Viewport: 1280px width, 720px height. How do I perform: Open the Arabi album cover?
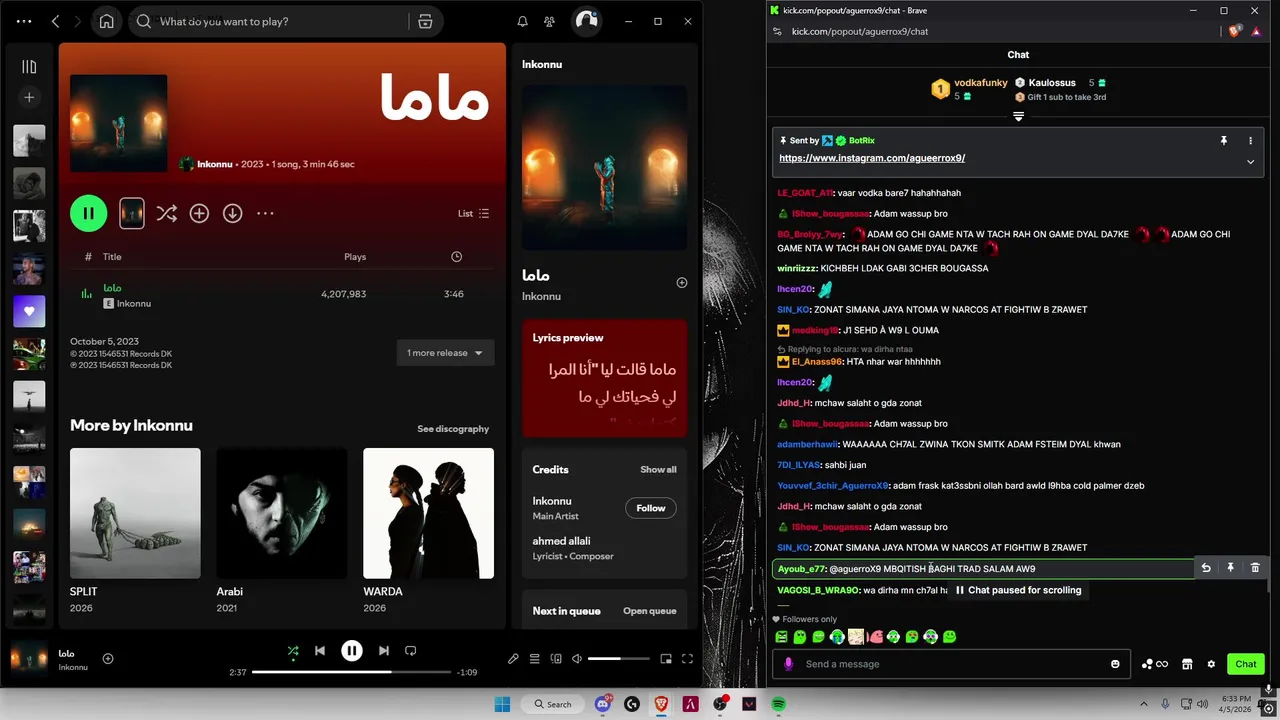282,513
